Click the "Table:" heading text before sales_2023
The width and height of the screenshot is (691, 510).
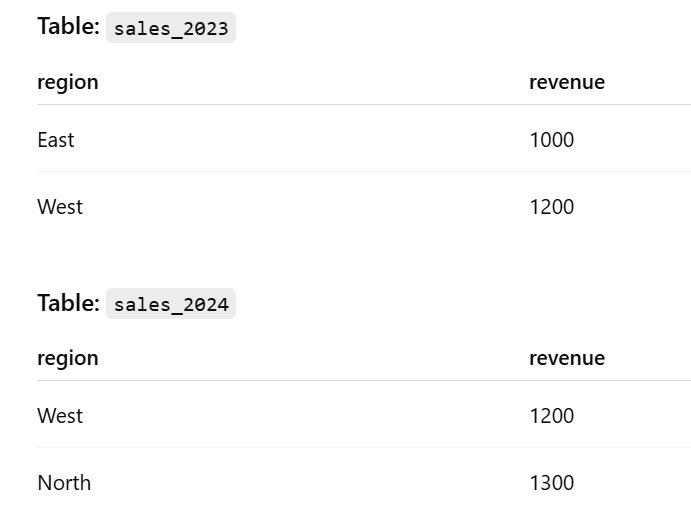point(69,26)
